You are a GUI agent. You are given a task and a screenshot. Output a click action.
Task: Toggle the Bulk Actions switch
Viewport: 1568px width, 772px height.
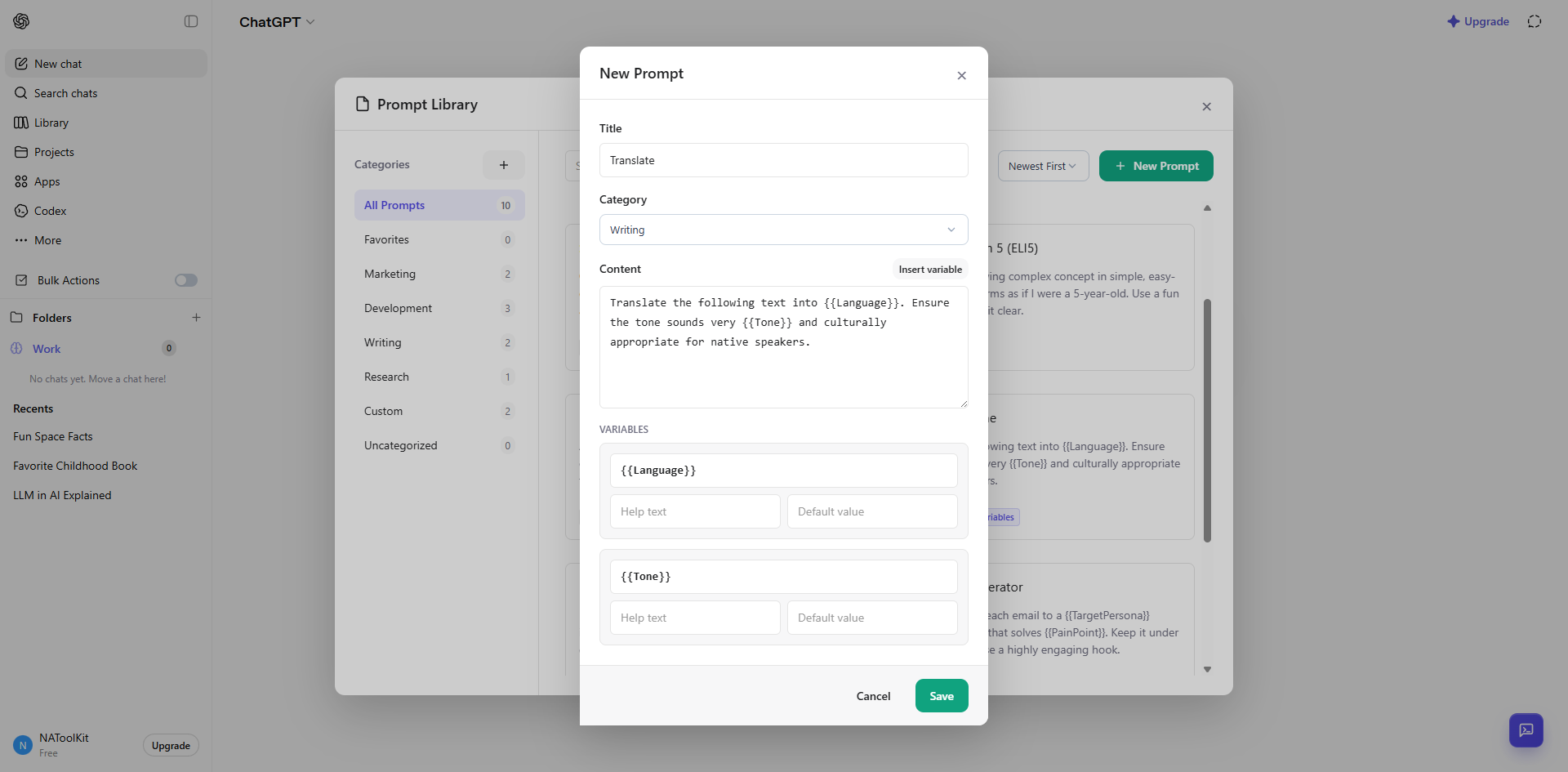coord(186,280)
